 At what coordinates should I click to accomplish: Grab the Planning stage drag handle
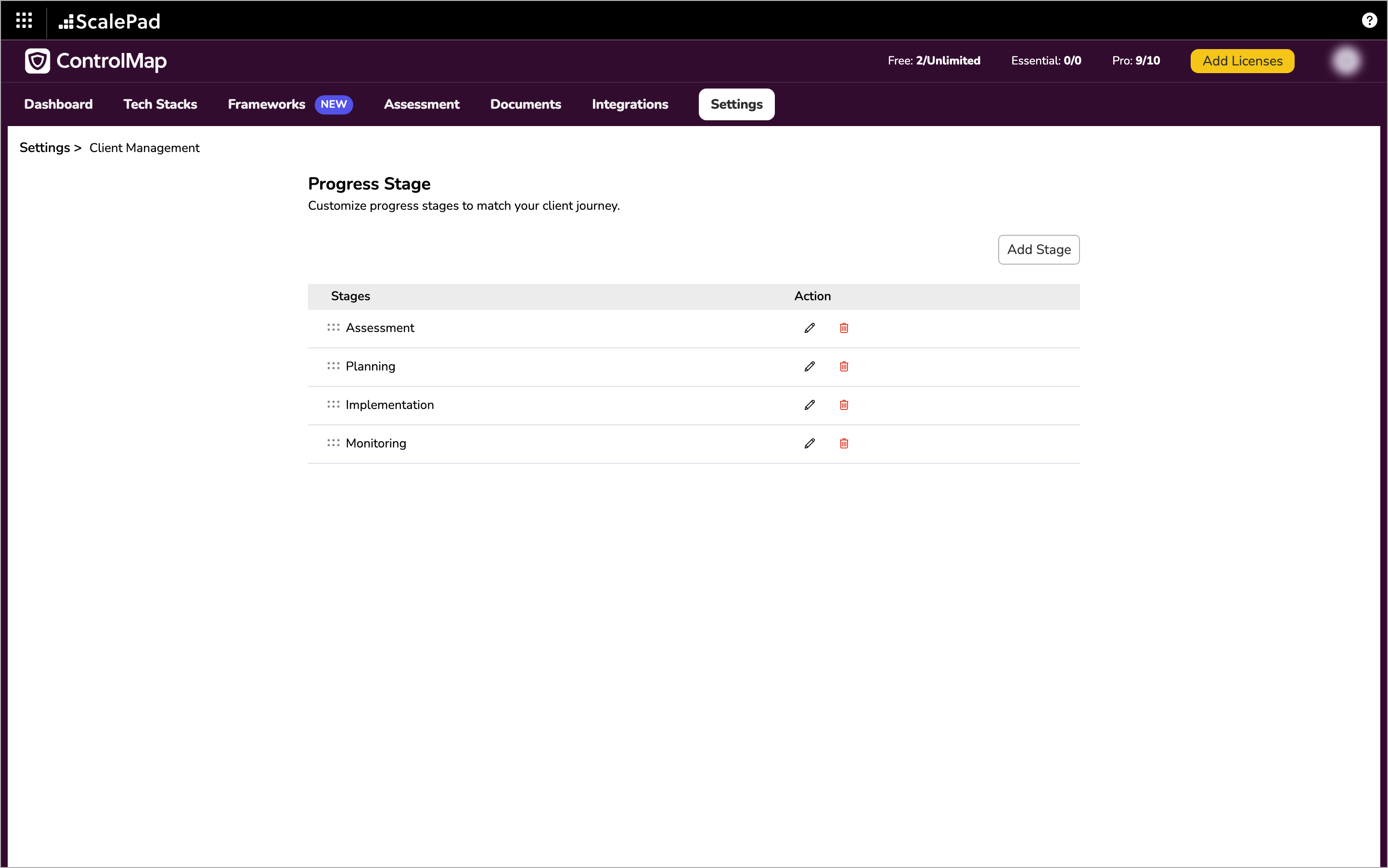(333, 366)
